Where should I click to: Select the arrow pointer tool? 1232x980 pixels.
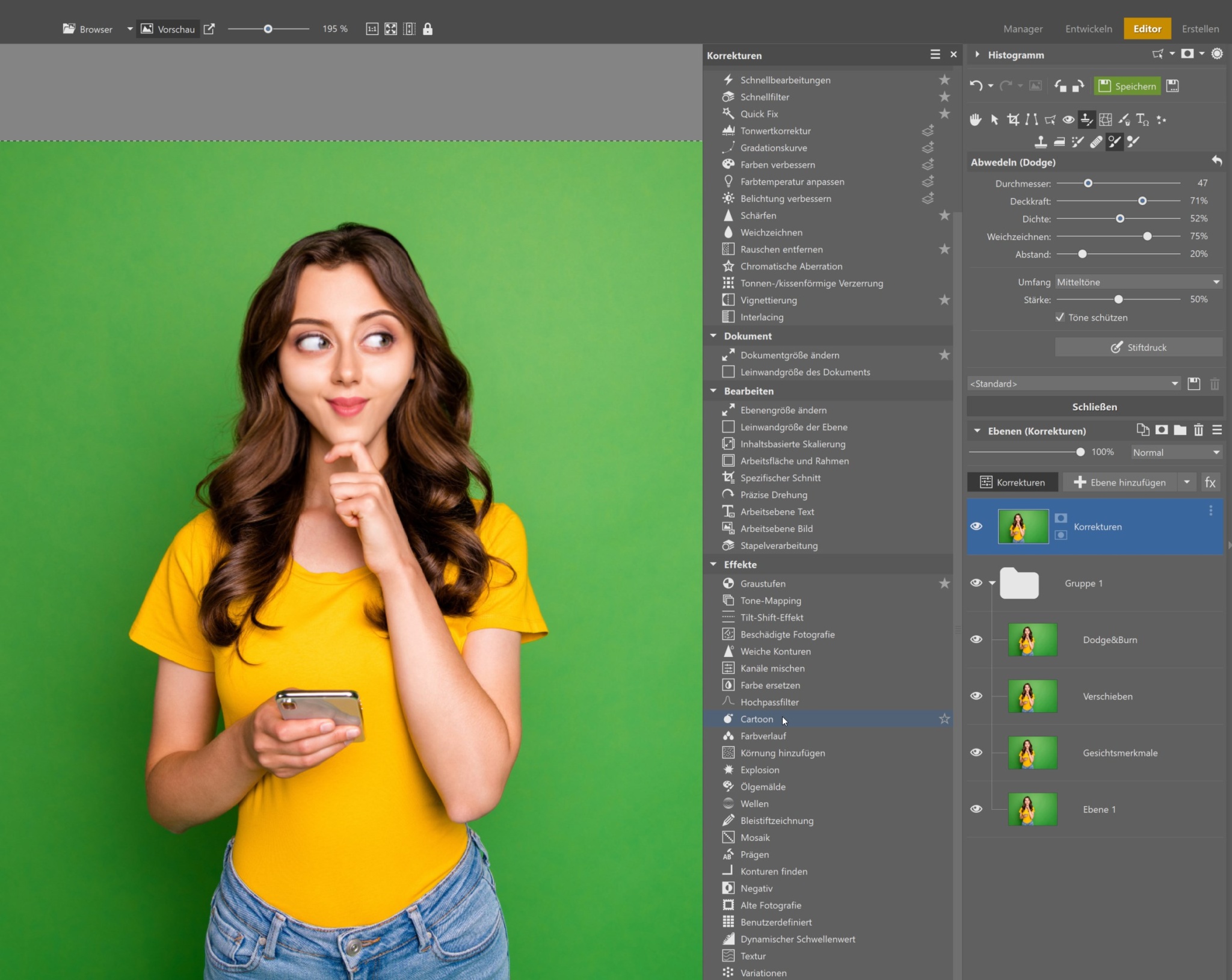(x=994, y=120)
